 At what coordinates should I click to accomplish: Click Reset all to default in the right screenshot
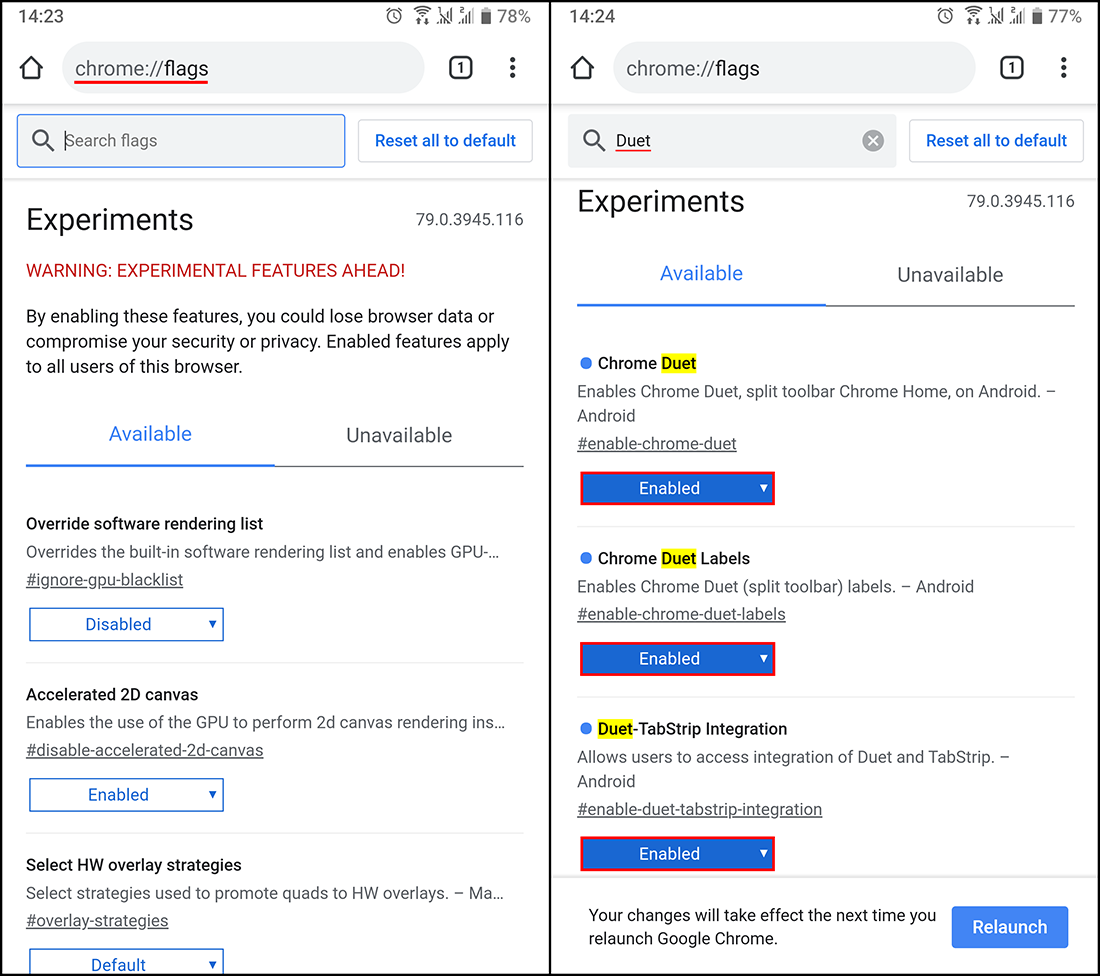pos(996,141)
